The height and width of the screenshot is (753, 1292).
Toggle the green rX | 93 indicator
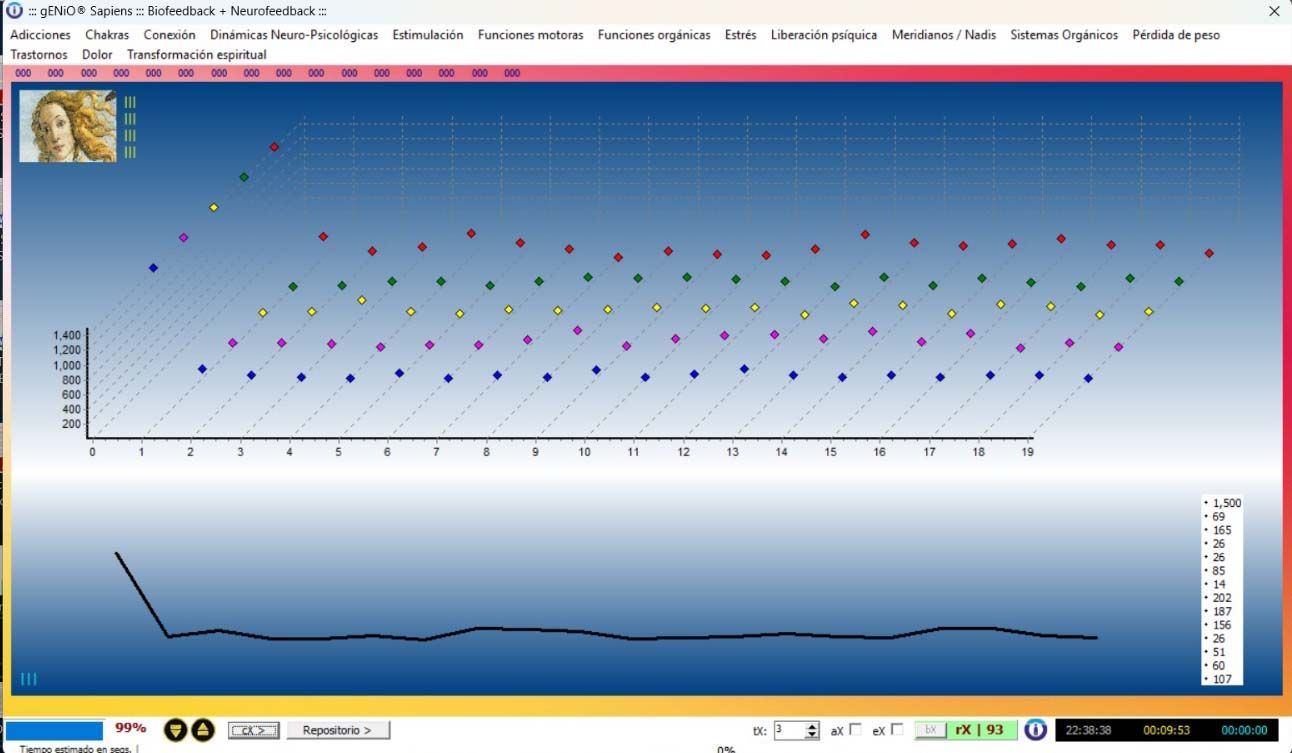pos(979,730)
